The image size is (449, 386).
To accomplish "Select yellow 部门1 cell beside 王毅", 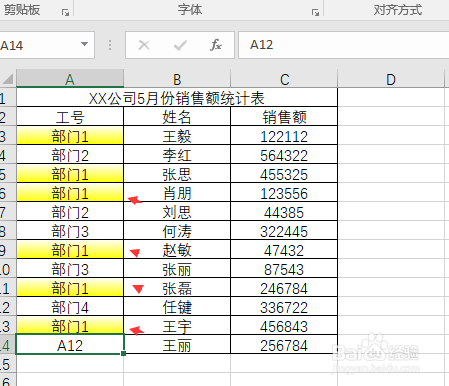I will coord(70,136).
